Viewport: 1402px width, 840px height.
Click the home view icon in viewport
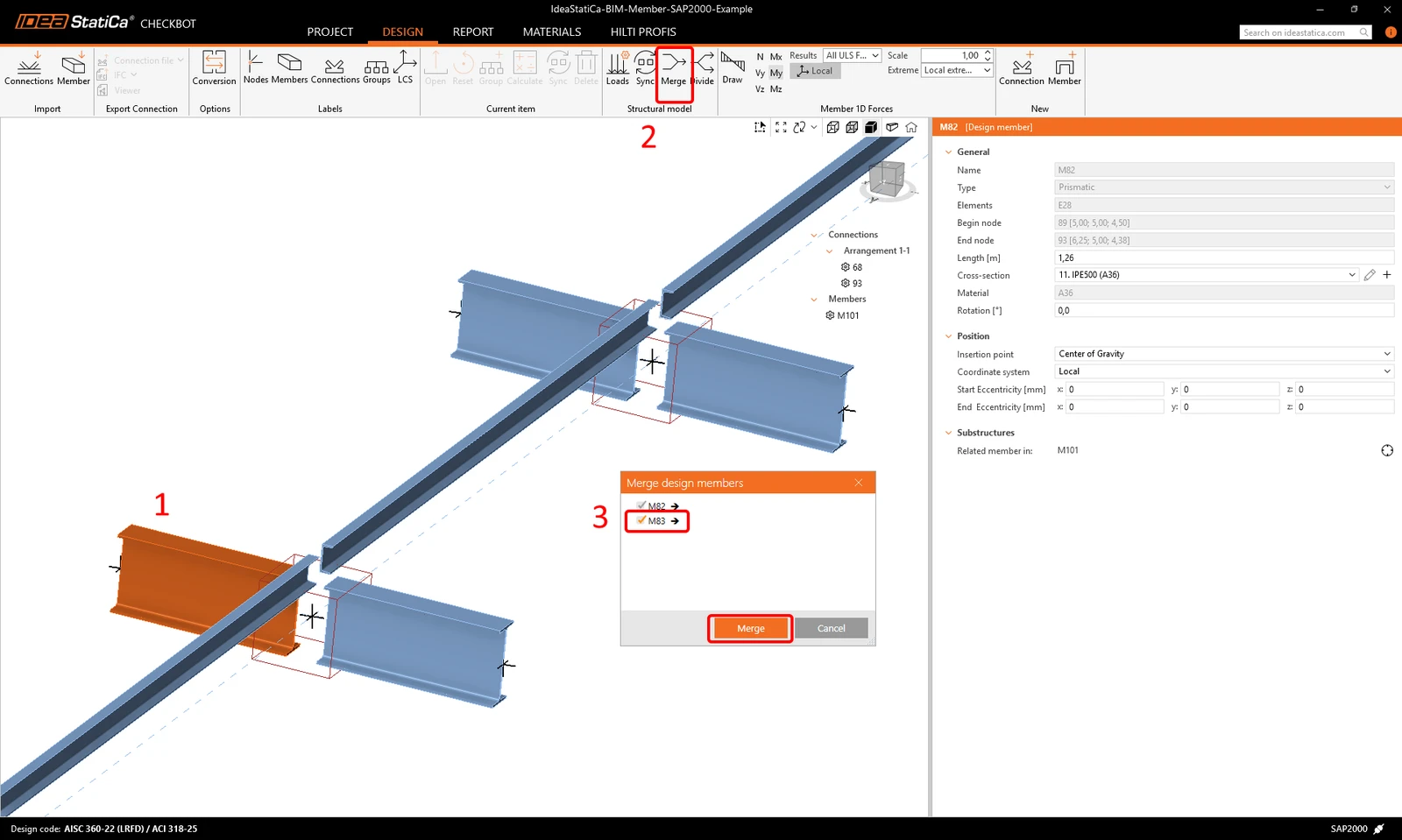coord(911,127)
